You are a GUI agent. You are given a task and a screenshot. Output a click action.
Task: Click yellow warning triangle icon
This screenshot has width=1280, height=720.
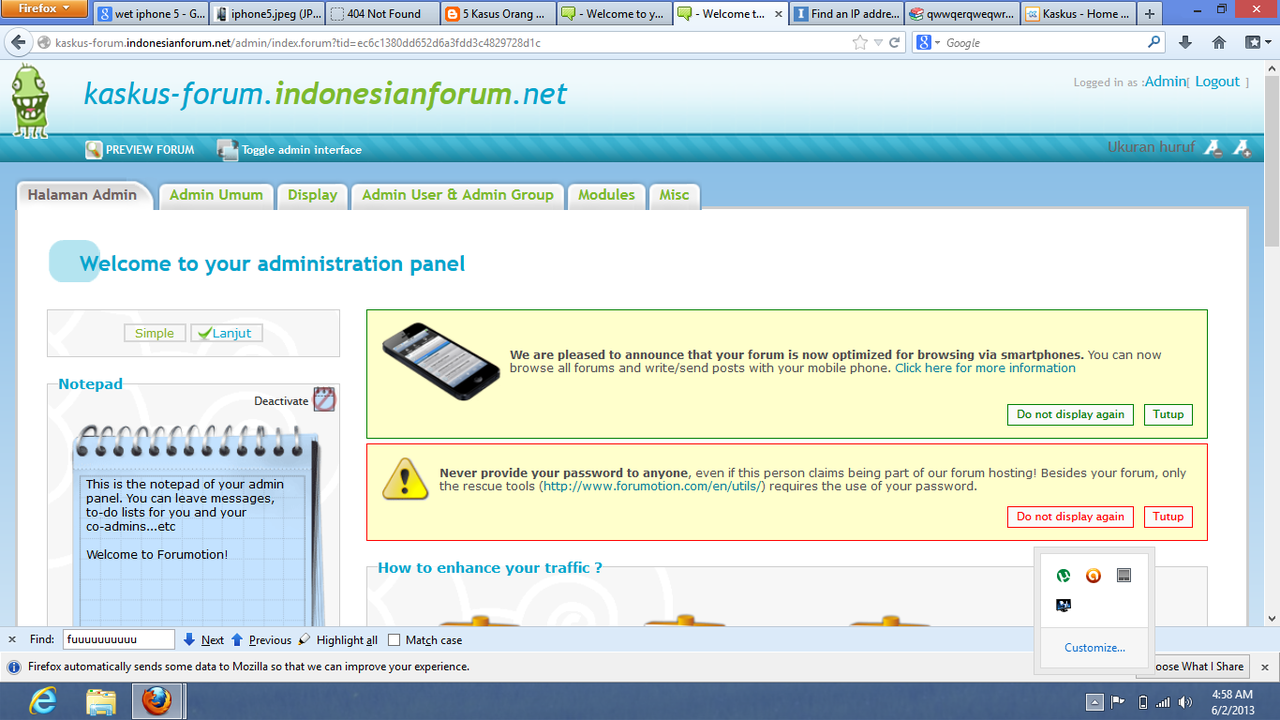pyautogui.click(x=405, y=479)
